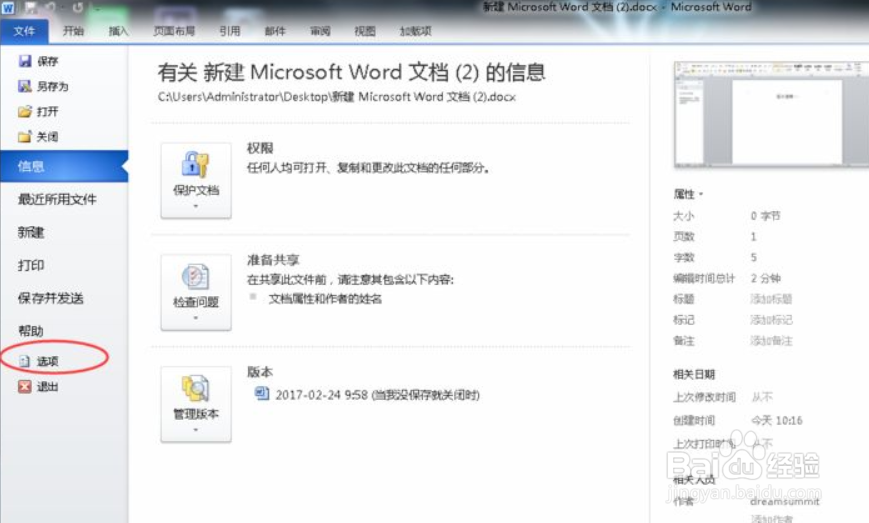869x523 pixels.
Task: Select 信息 Info in the sidebar
Action: click(x=64, y=166)
